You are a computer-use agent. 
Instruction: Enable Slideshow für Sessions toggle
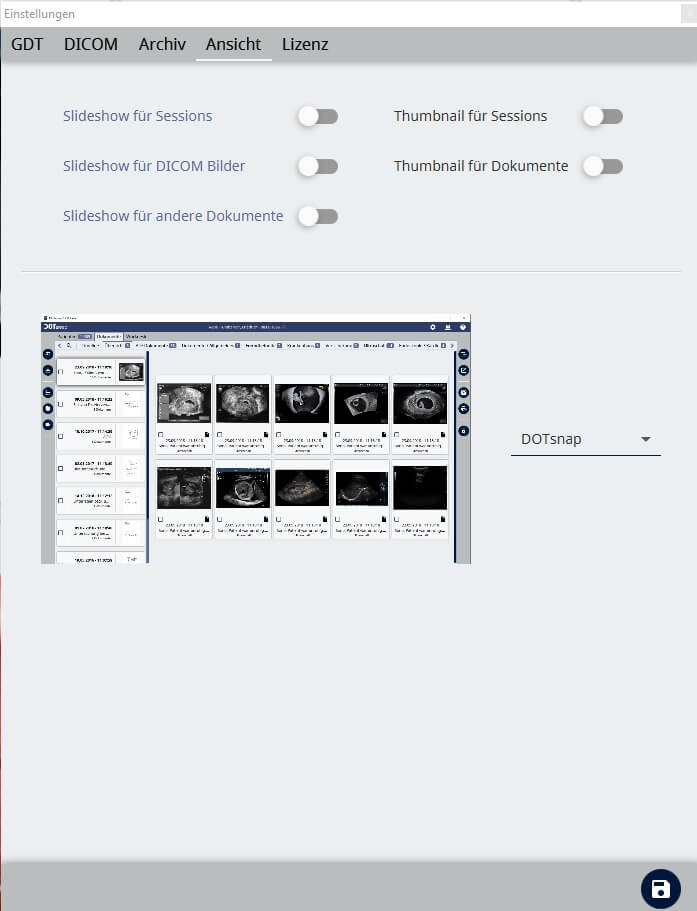[x=318, y=116]
